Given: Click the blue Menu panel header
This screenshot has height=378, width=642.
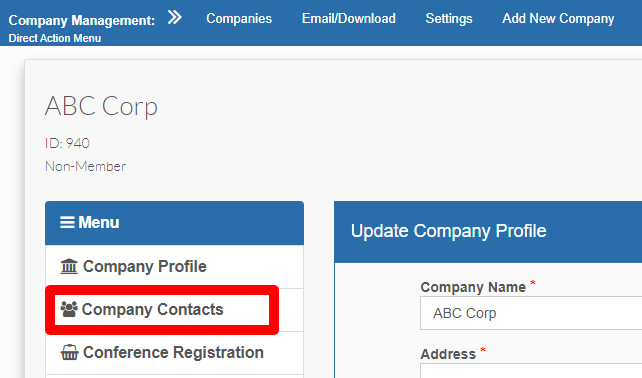Looking at the screenshot, I should tap(174, 223).
